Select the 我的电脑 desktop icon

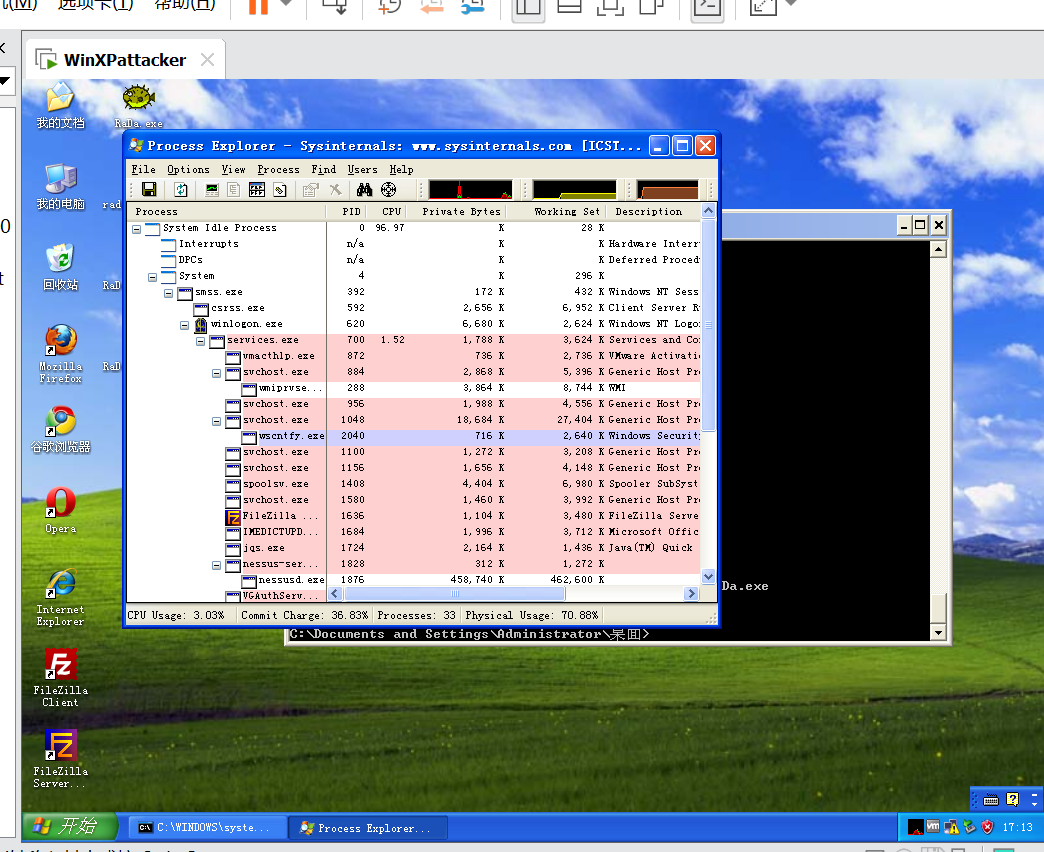[x=60, y=187]
